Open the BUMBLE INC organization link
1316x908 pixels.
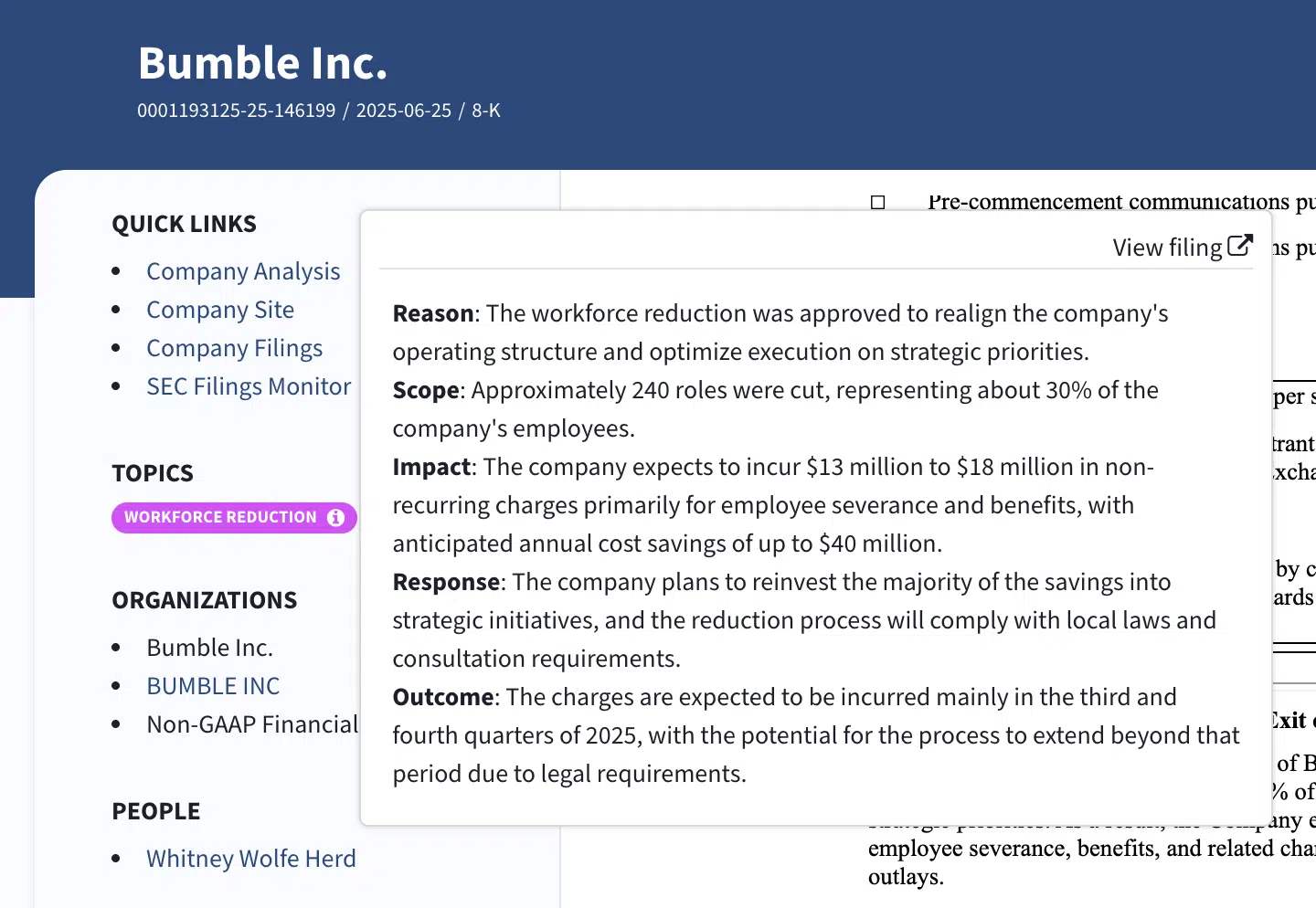(x=213, y=686)
